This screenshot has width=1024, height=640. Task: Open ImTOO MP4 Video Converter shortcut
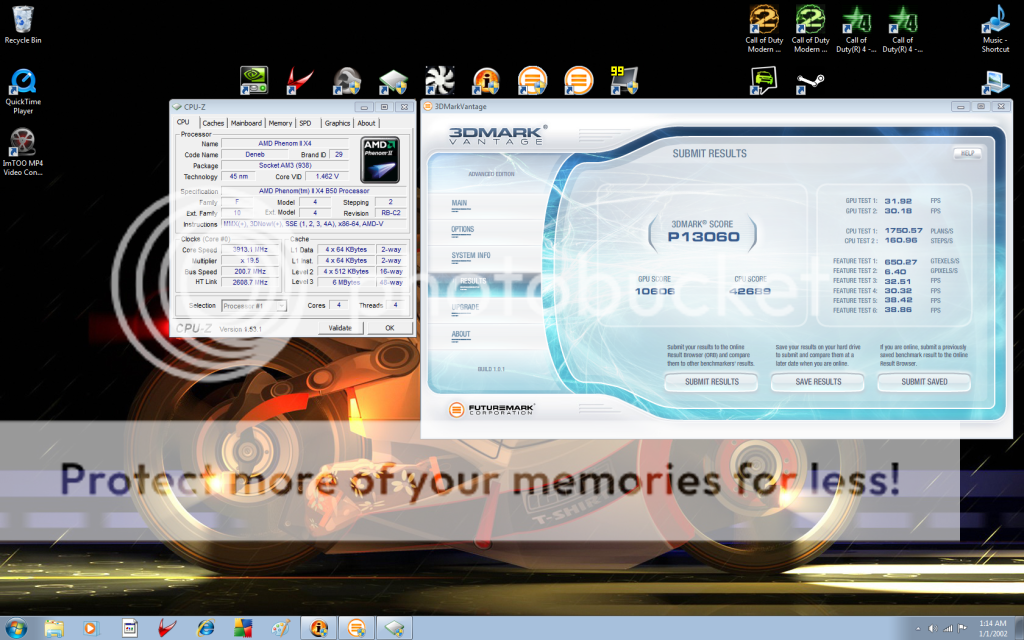23,152
